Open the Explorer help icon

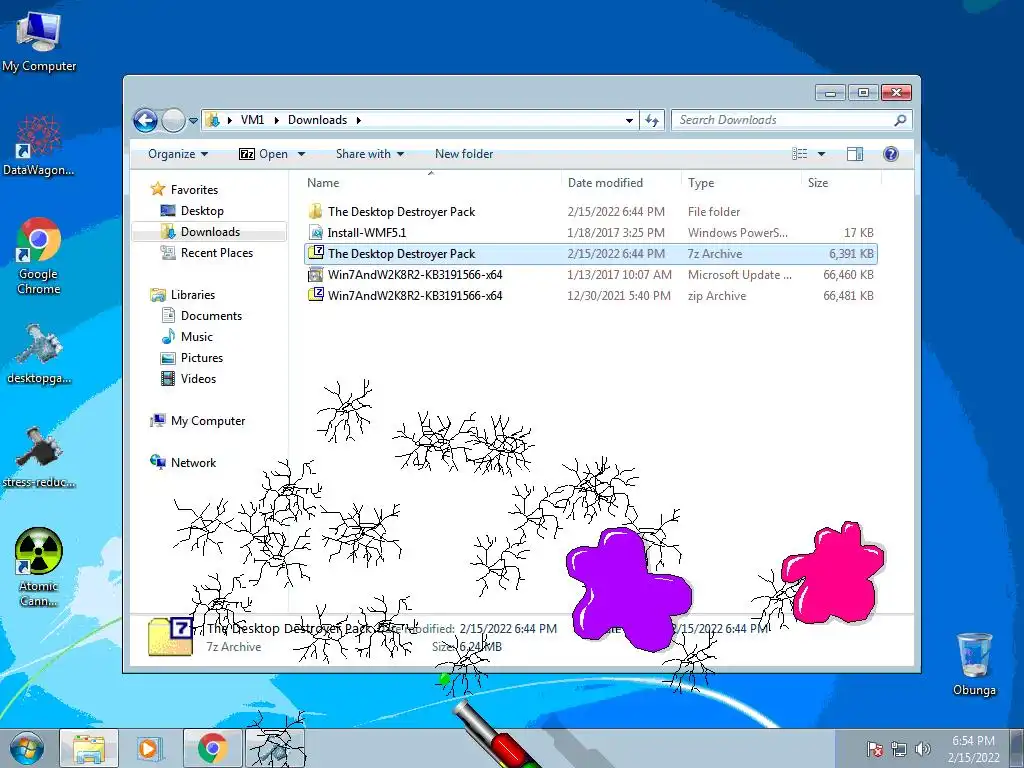(x=891, y=154)
